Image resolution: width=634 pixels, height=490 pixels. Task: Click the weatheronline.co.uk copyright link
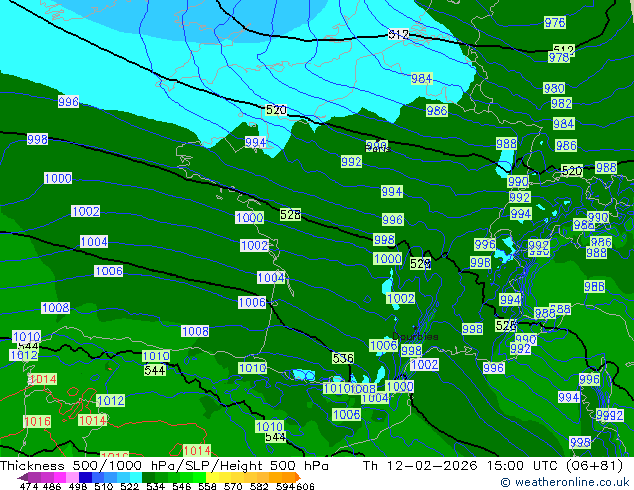564,482
